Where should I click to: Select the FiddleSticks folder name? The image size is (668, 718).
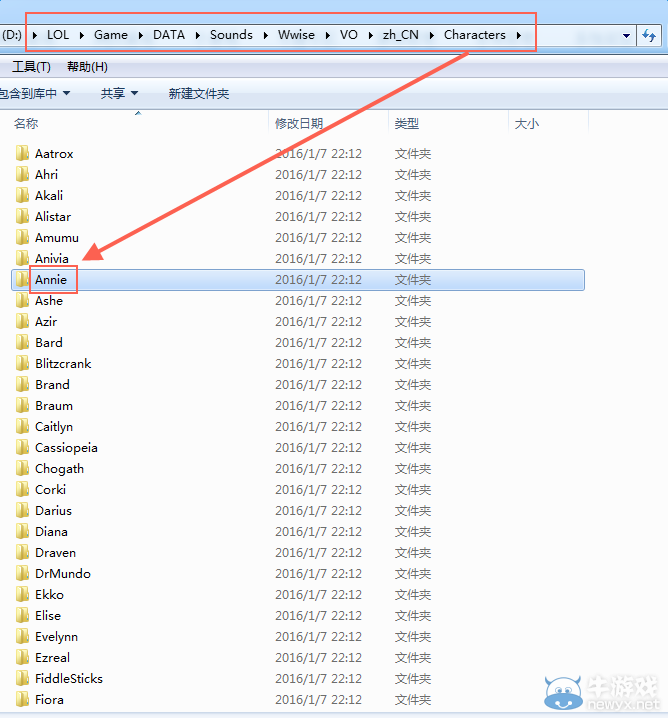(x=69, y=679)
